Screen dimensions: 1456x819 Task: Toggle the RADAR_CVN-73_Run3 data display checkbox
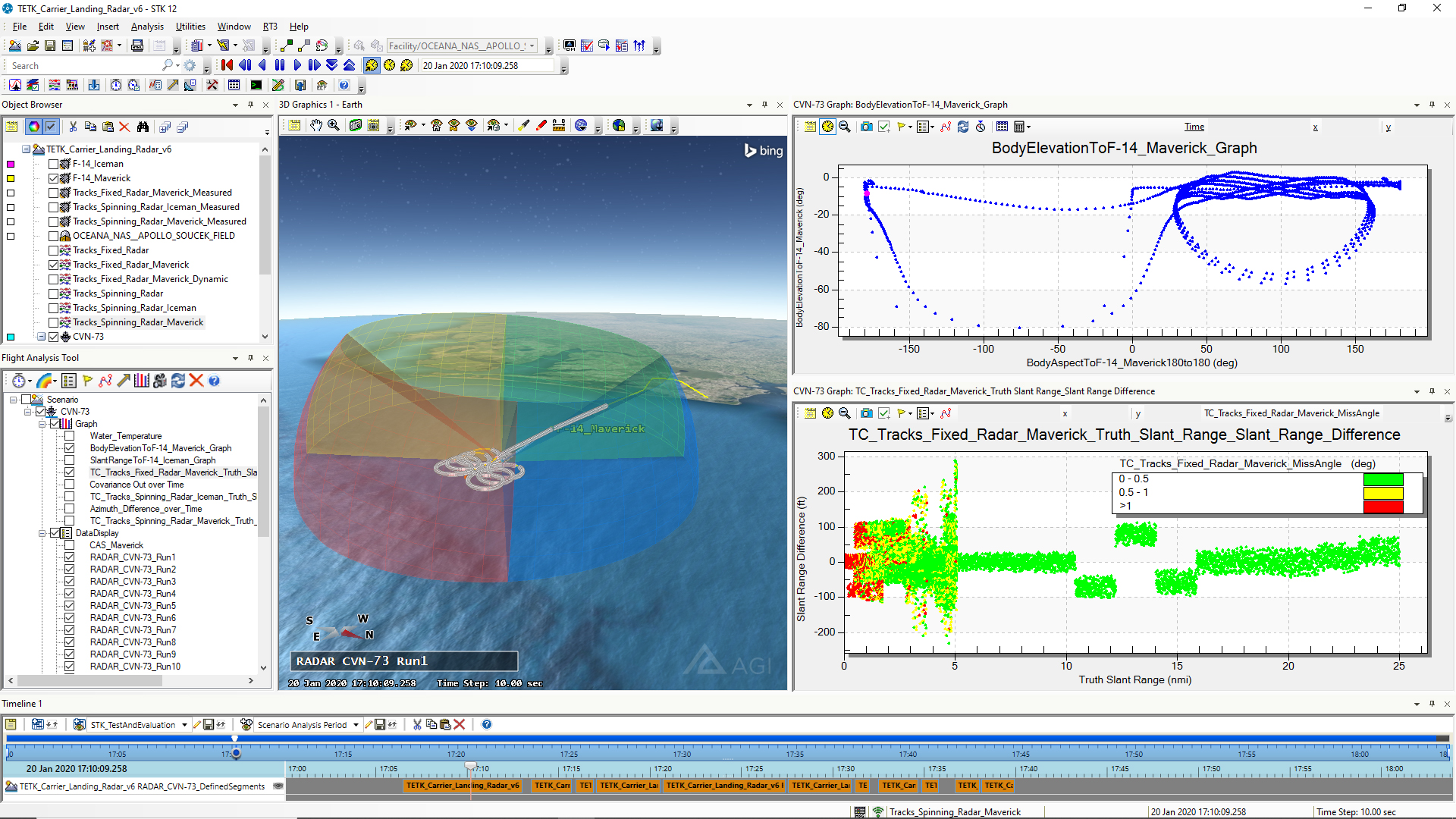click(x=70, y=582)
